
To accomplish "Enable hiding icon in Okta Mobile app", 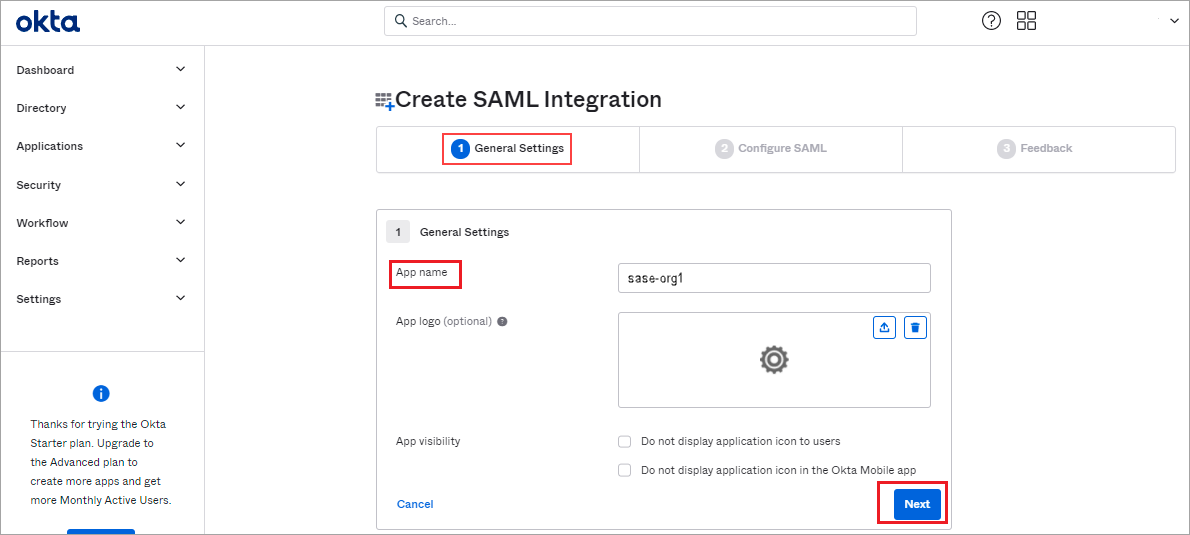I will (625, 470).
